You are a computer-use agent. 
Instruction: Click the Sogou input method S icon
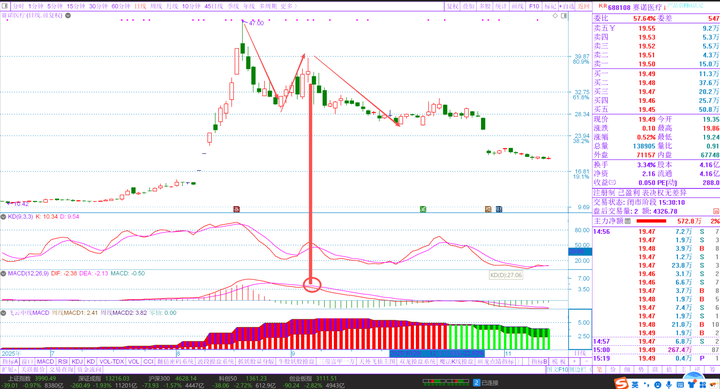click(x=621, y=382)
